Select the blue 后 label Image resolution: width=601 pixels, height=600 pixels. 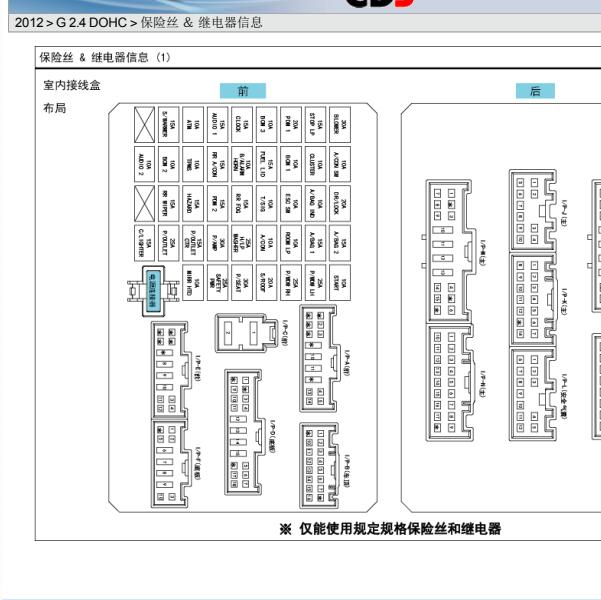[x=535, y=91]
